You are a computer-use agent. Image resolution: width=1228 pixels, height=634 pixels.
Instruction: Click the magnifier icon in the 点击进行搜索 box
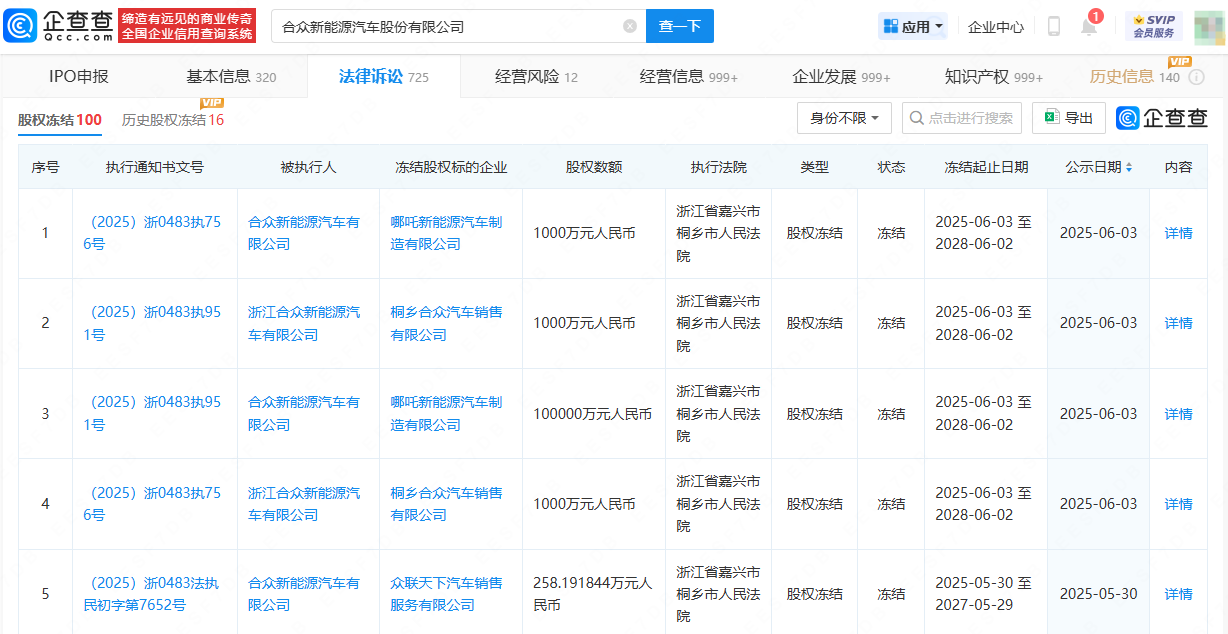click(x=917, y=118)
